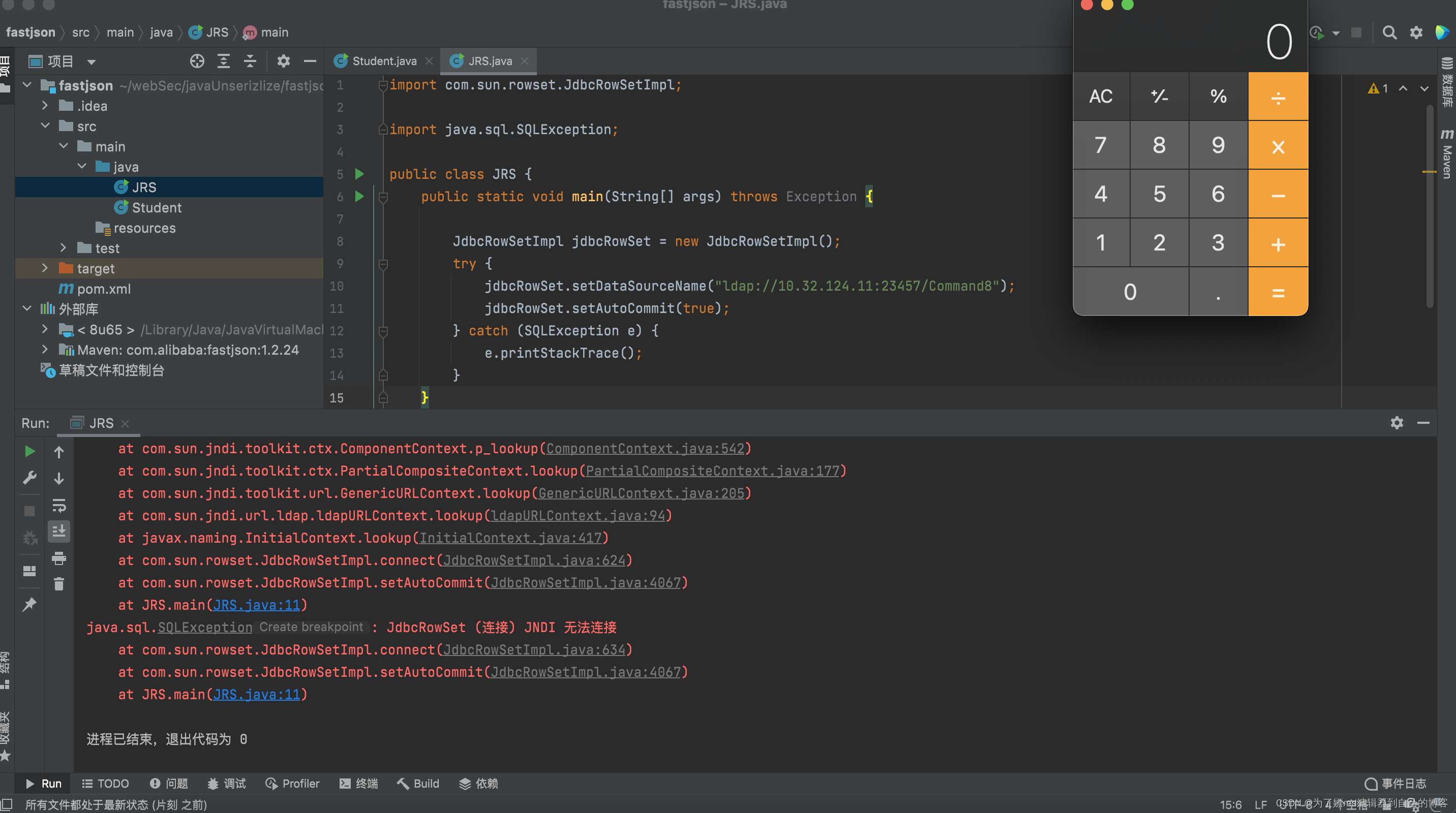Click the restore layout icon in Run panel
Viewport: 1456px width, 813px height.
tap(29, 571)
